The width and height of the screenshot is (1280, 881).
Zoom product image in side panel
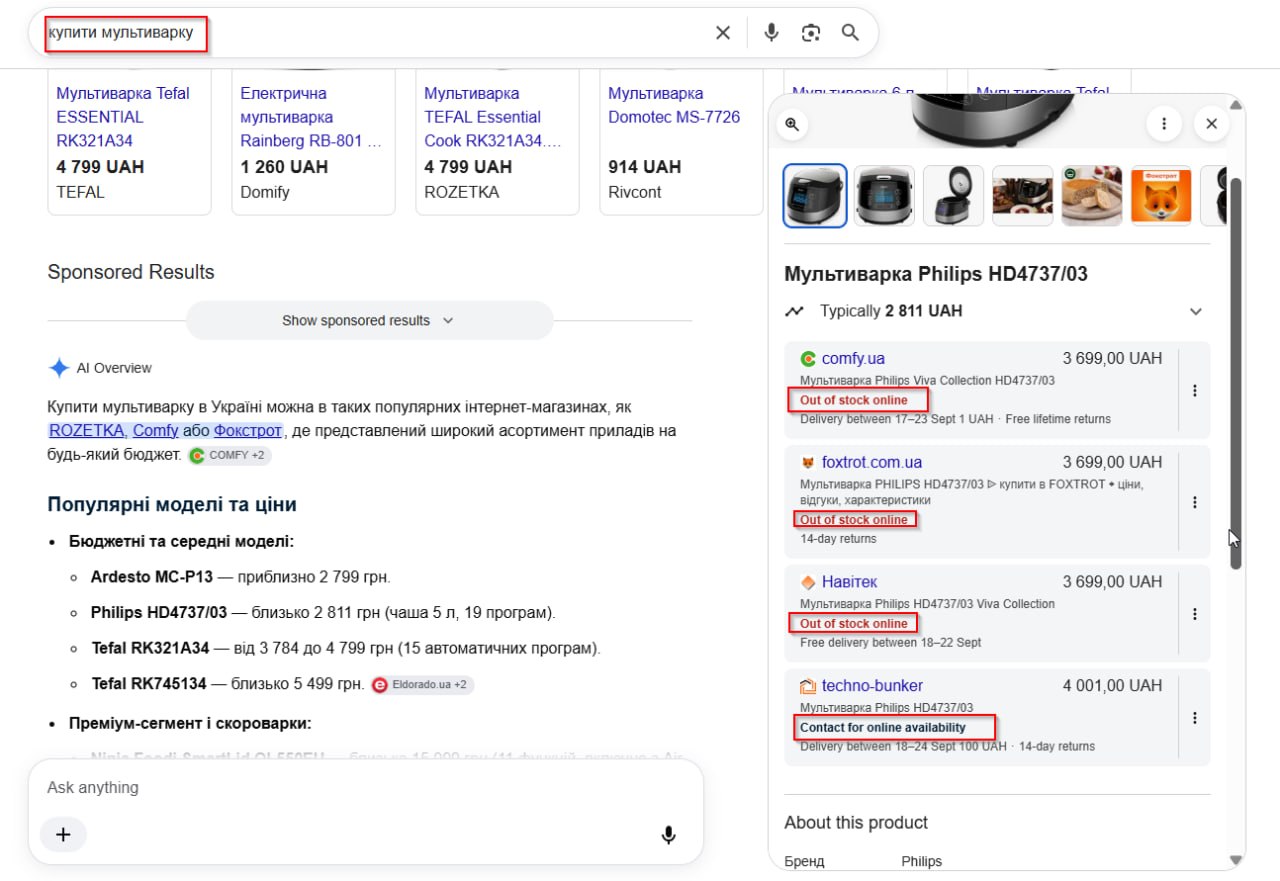pyautogui.click(x=792, y=124)
